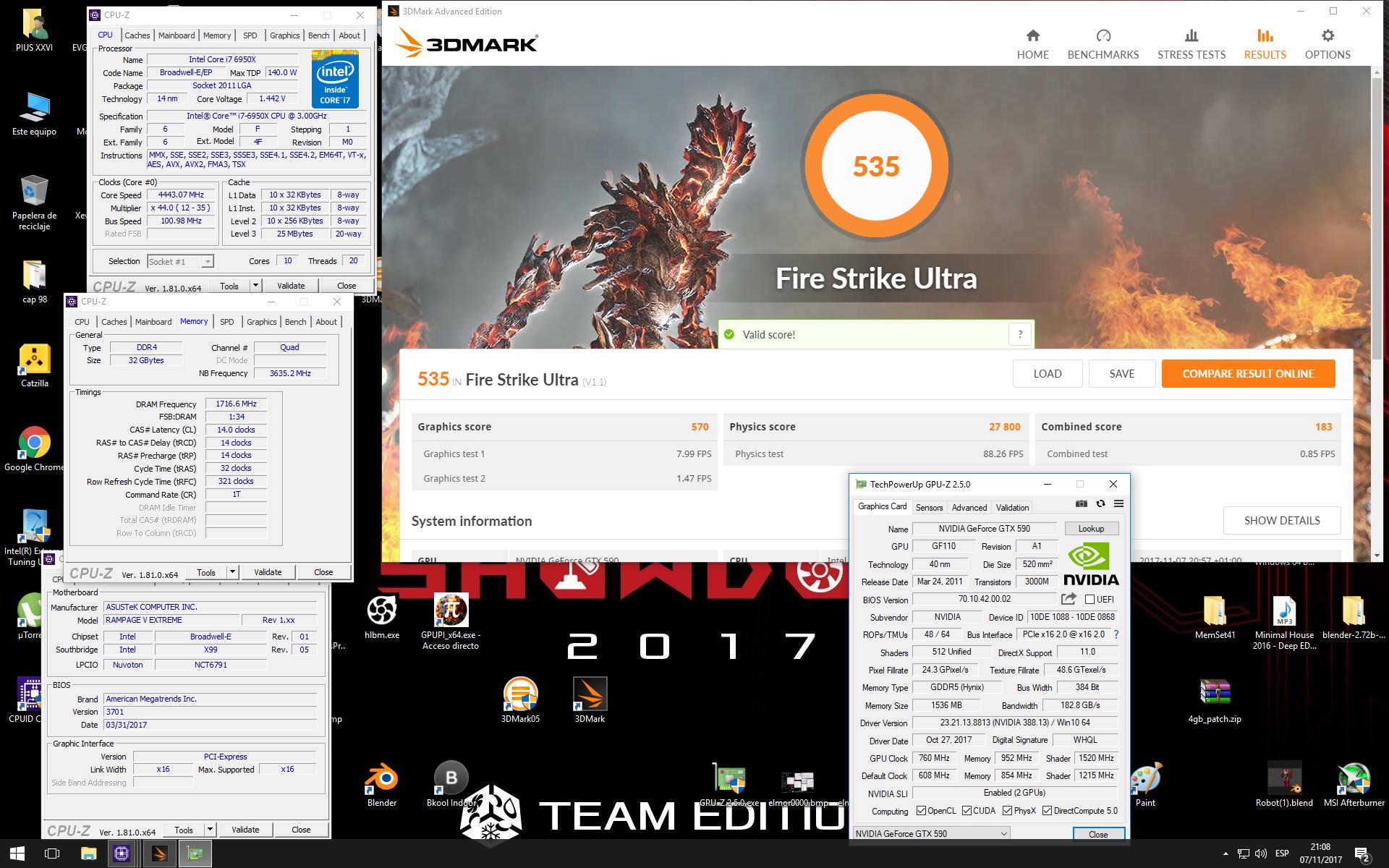1389x868 pixels.
Task: Select the RESULTS section in 3DMark
Action: tap(1265, 45)
